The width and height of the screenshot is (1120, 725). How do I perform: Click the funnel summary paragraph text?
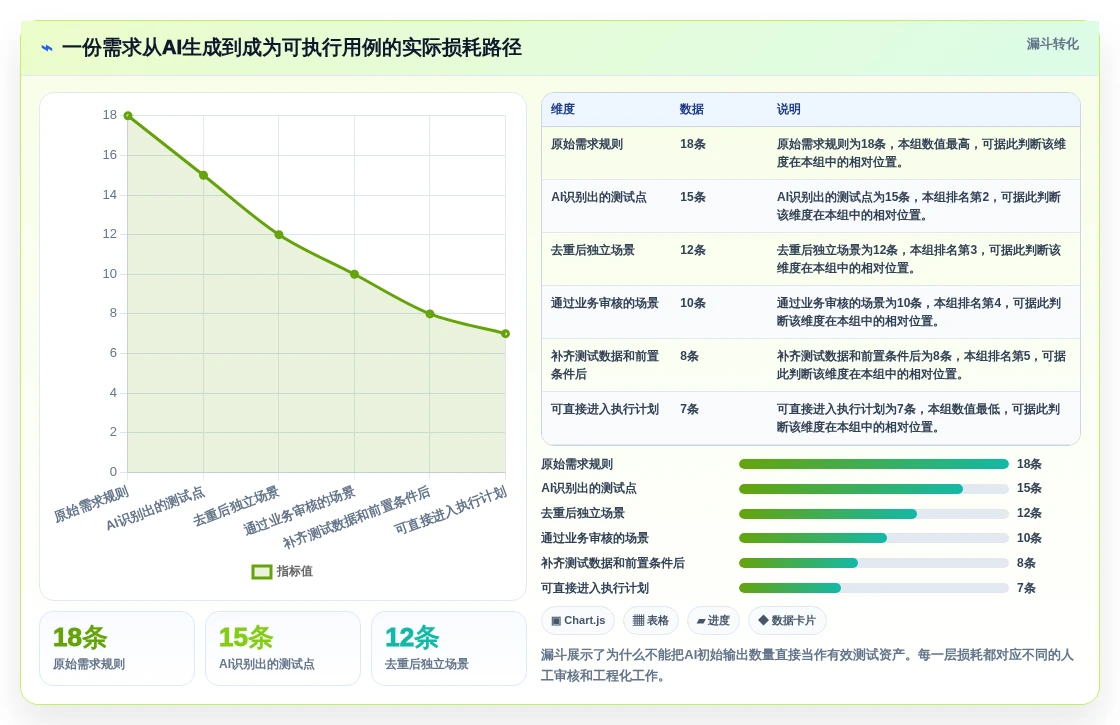pyautogui.click(x=807, y=665)
